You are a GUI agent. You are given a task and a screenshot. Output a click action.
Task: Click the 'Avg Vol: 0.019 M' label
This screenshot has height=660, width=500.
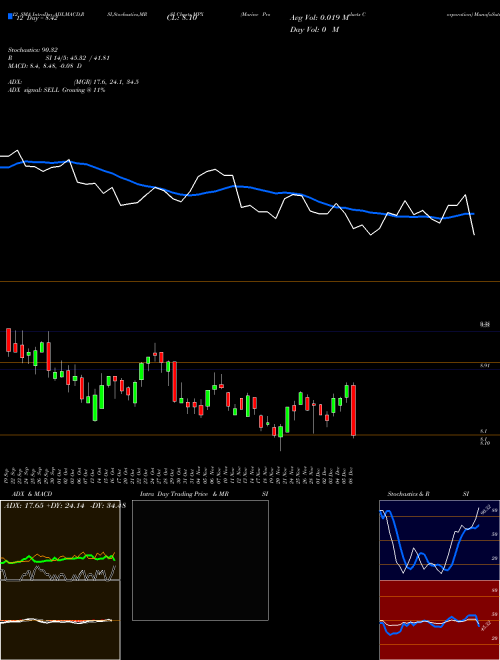[319, 18]
